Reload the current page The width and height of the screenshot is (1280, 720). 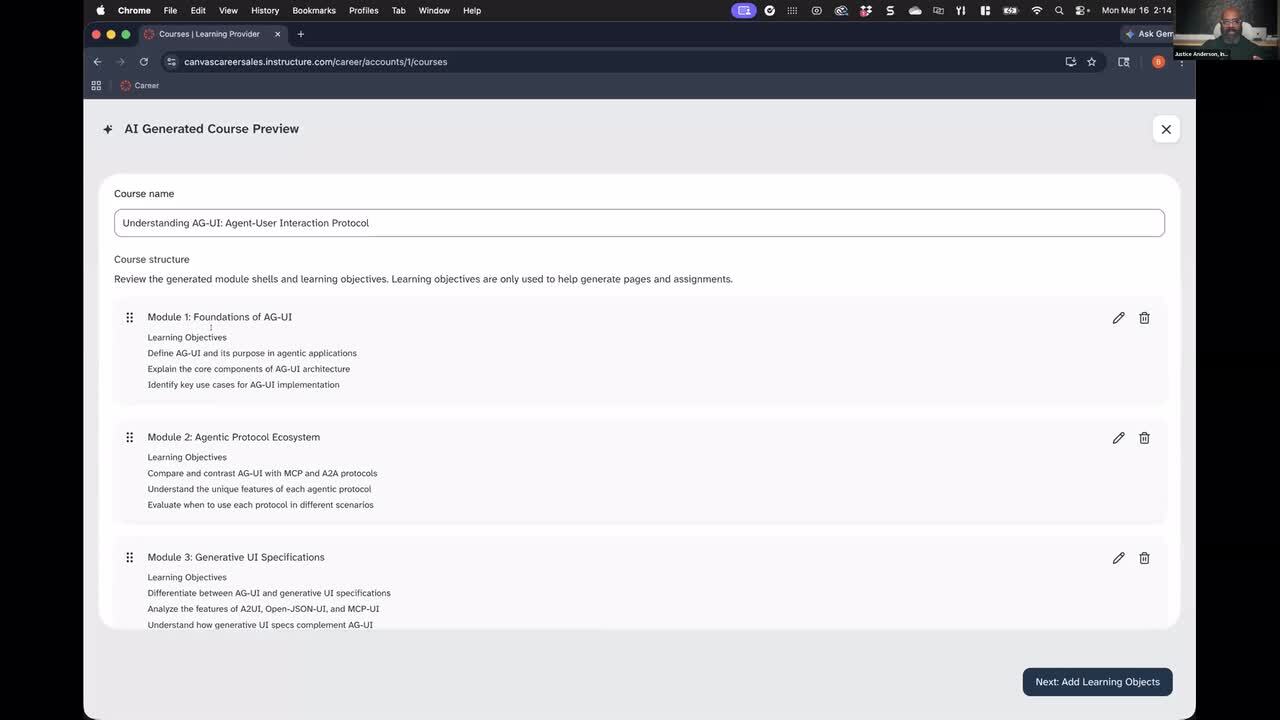[144, 62]
